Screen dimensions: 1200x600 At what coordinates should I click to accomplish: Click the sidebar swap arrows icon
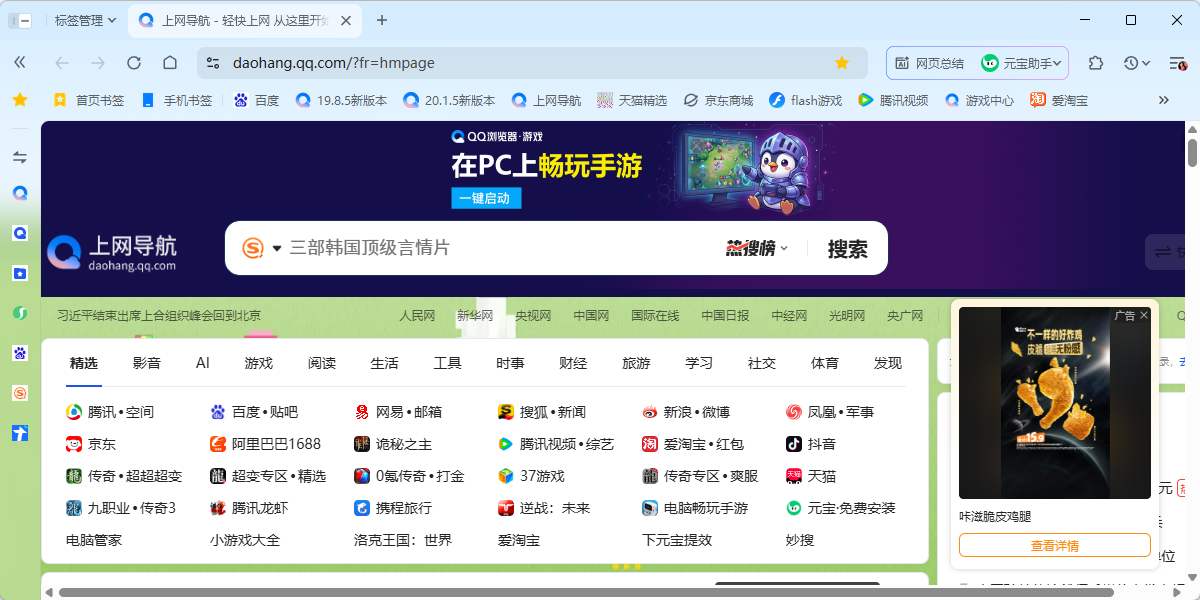click(20, 157)
